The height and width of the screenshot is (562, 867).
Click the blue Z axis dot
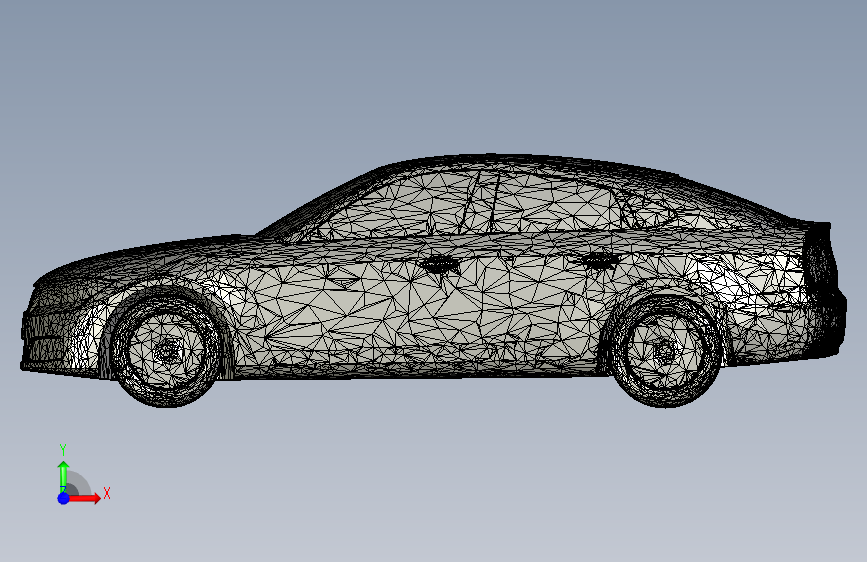[x=64, y=498]
